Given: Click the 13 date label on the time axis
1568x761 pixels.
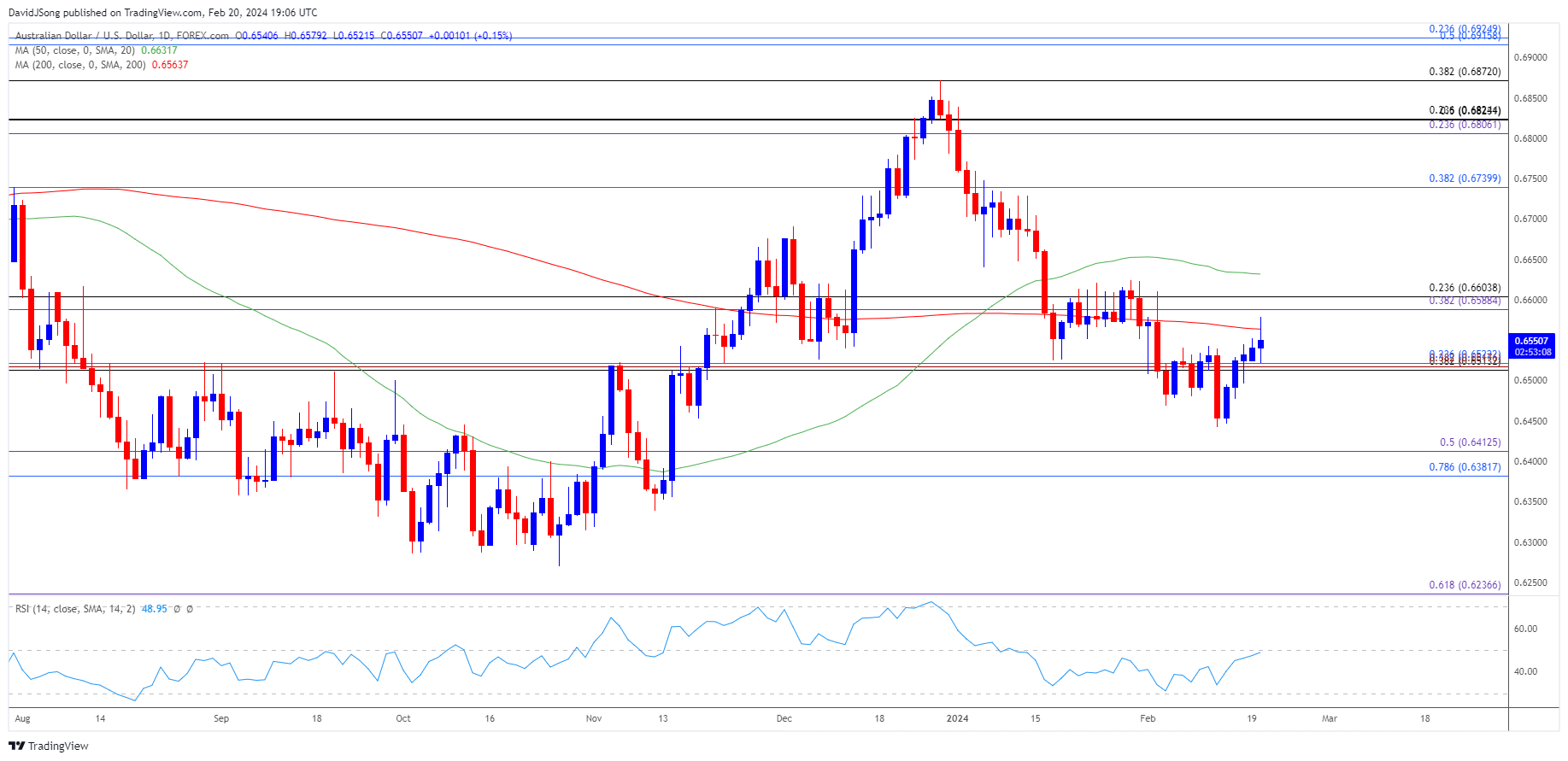Looking at the screenshot, I should coord(663,718).
